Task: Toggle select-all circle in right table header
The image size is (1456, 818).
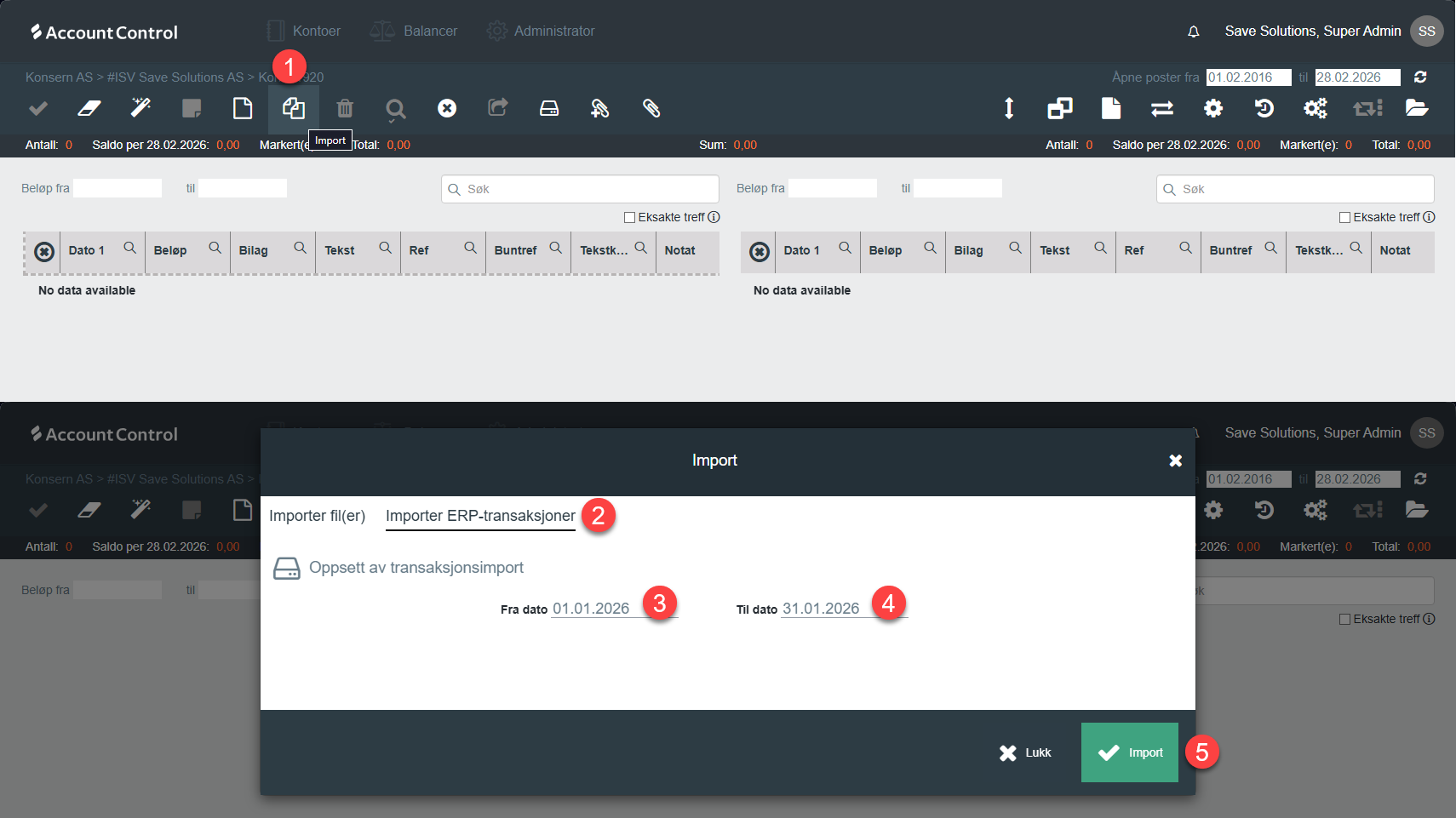Action: [x=760, y=252]
